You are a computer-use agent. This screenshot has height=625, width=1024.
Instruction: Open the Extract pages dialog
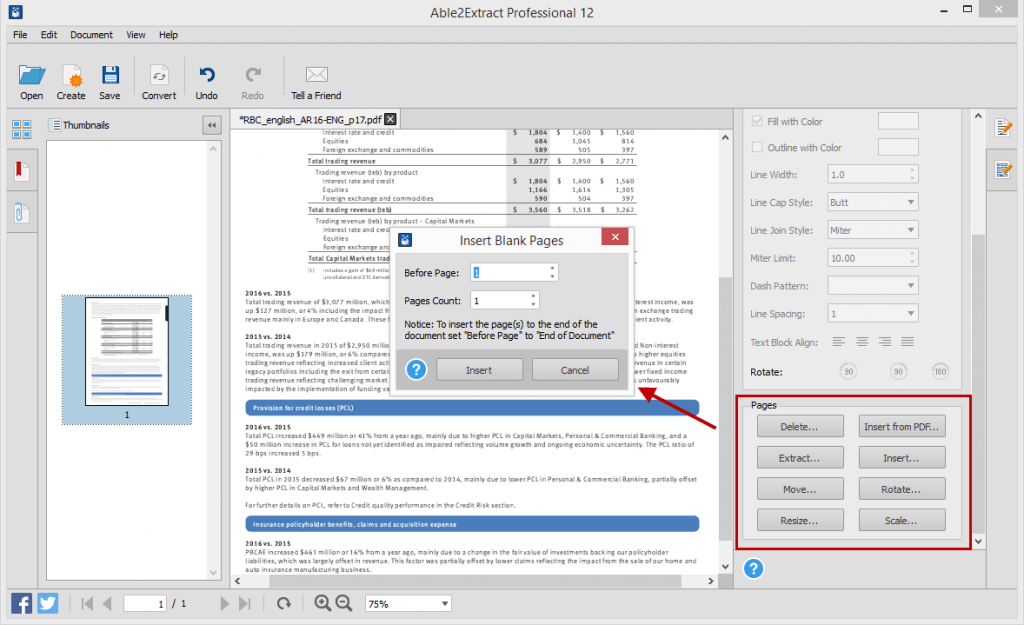coord(800,457)
